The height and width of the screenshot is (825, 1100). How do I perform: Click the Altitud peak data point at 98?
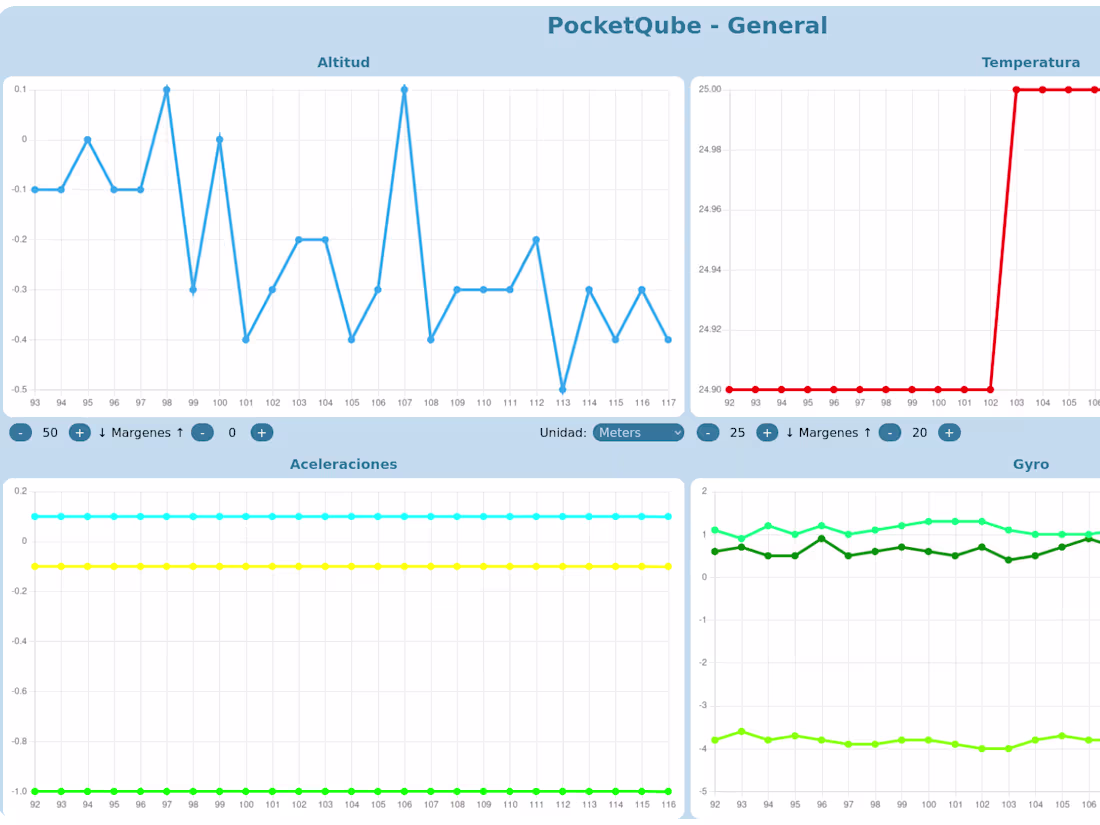click(167, 89)
